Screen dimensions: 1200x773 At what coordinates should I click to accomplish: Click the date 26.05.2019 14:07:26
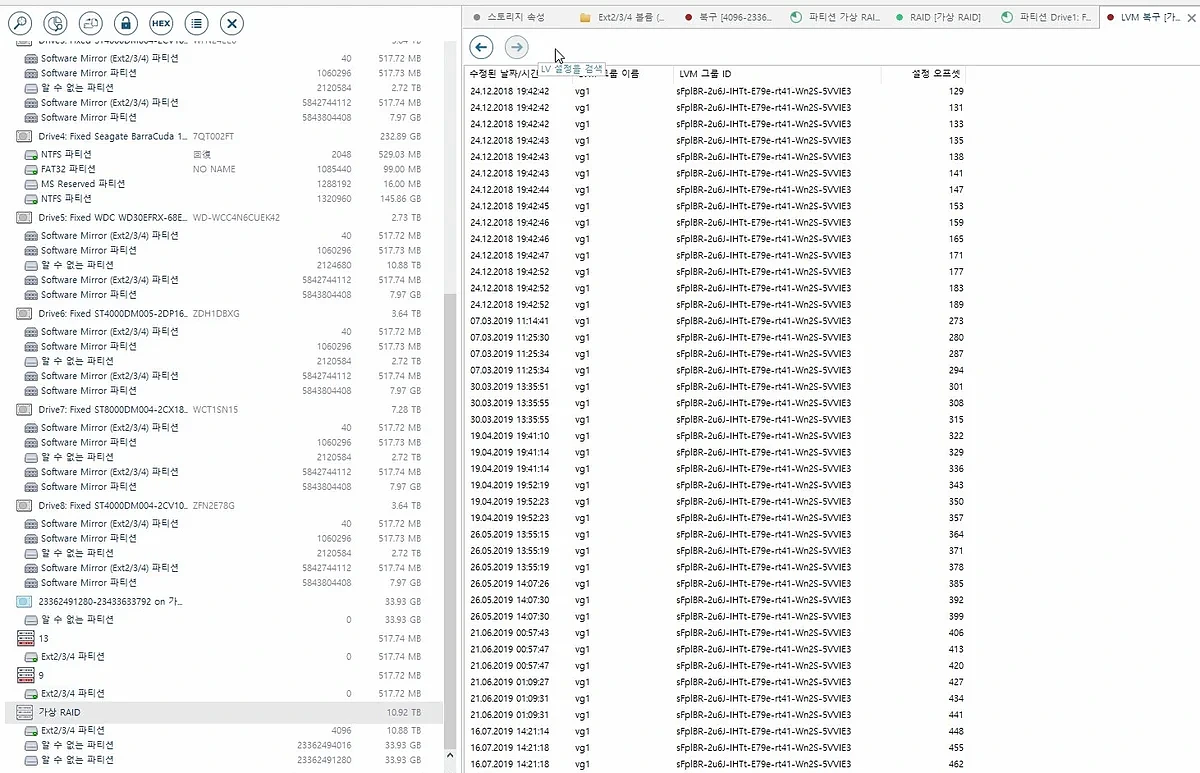coord(509,583)
